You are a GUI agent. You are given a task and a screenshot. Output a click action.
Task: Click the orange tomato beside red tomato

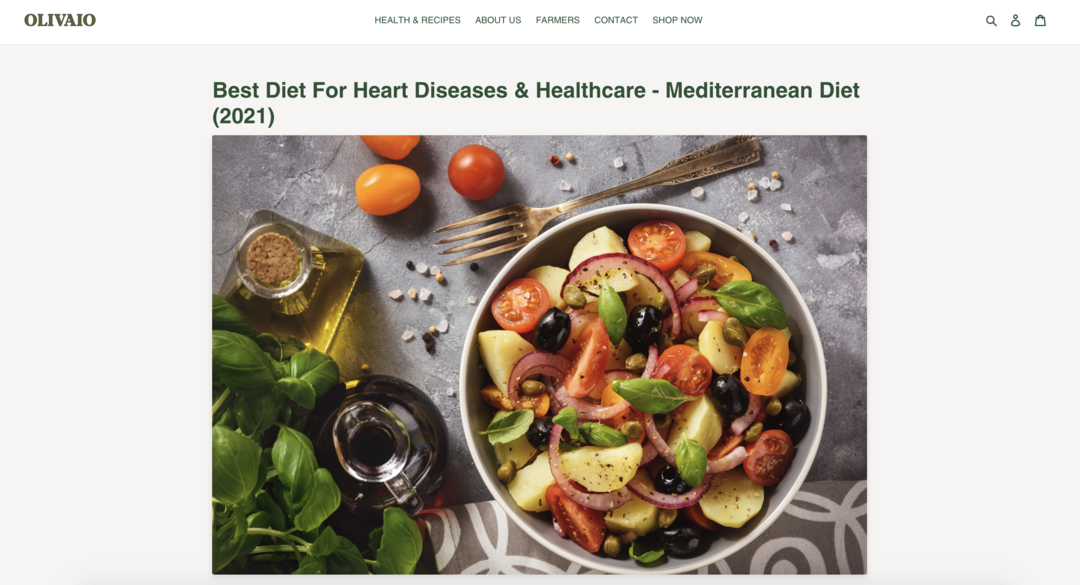click(387, 189)
